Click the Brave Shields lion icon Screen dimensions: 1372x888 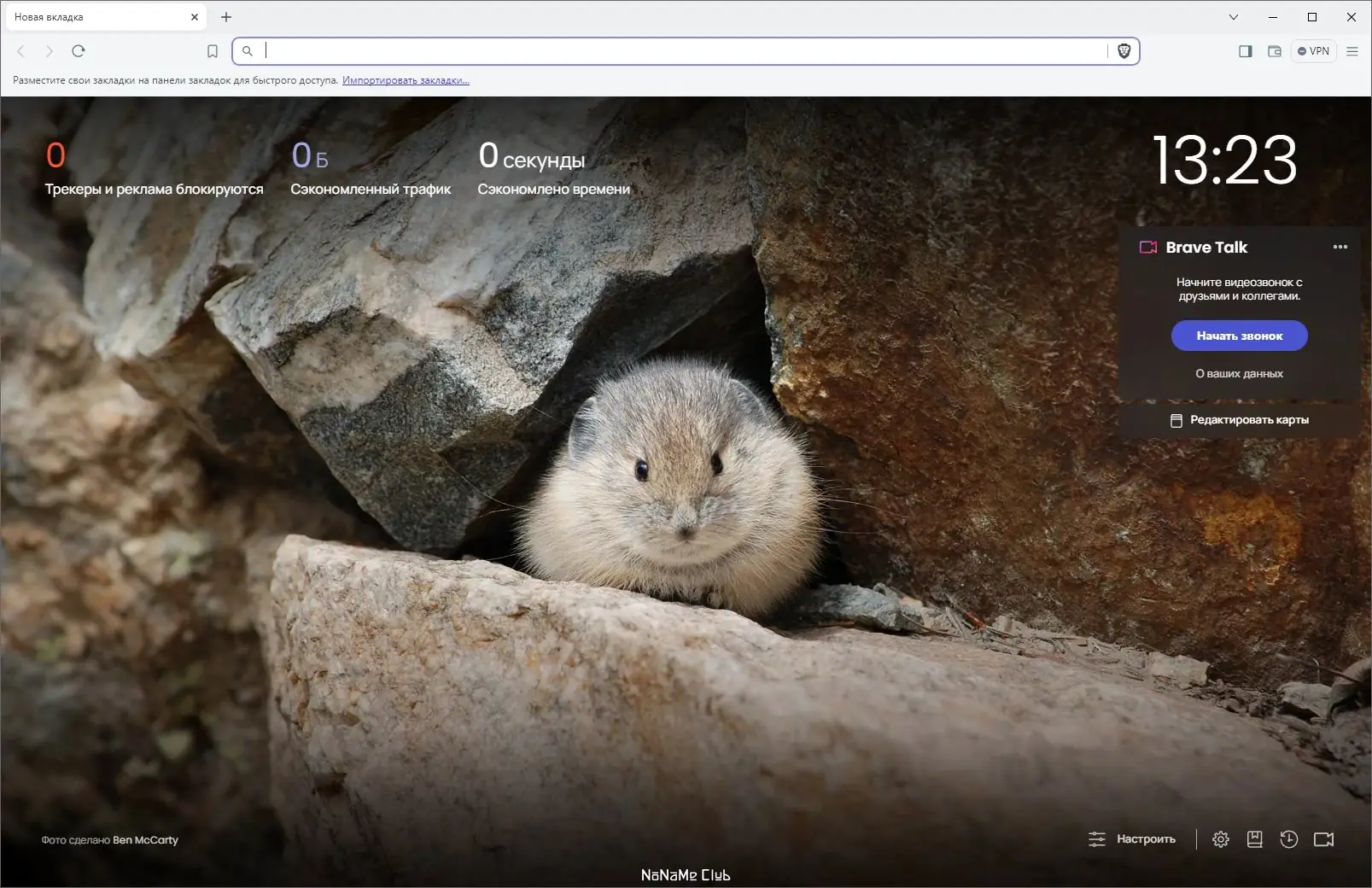click(1124, 51)
